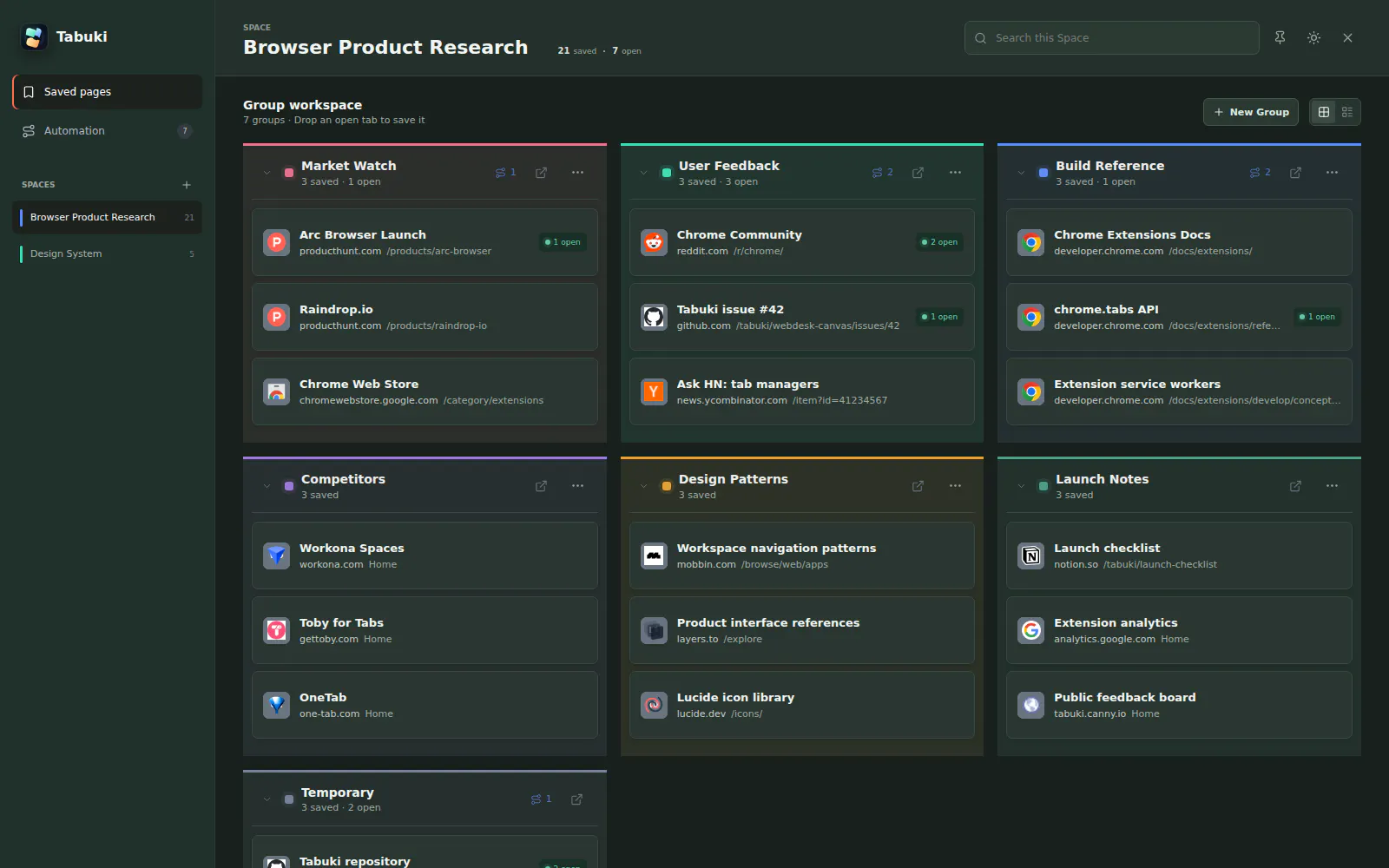Collapse the Build Reference group
Viewport: 1389px width, 868px height.
(1021, 173)
